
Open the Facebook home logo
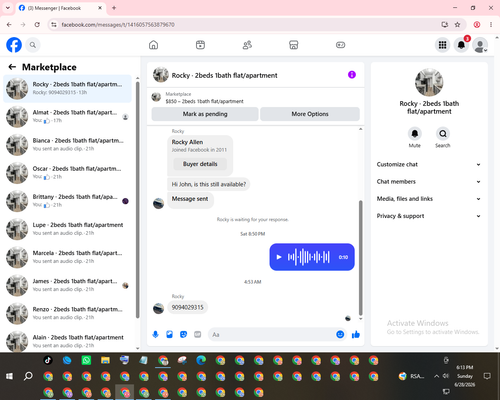(14, 45)
